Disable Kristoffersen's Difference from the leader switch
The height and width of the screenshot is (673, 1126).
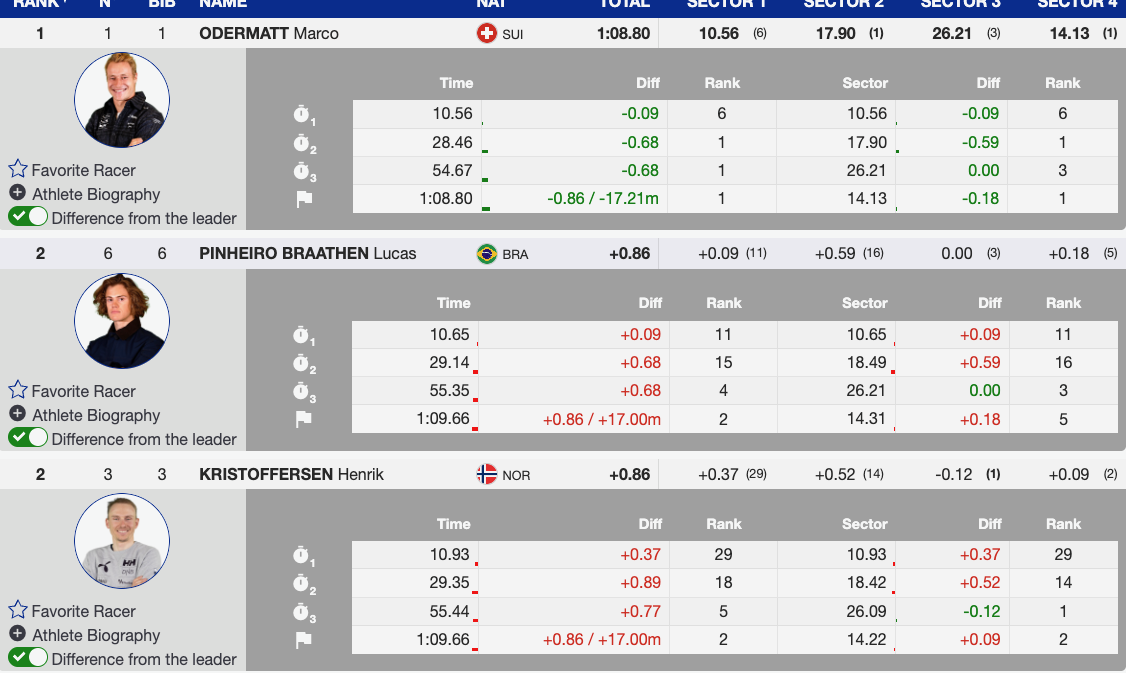[x=28, y=658]
